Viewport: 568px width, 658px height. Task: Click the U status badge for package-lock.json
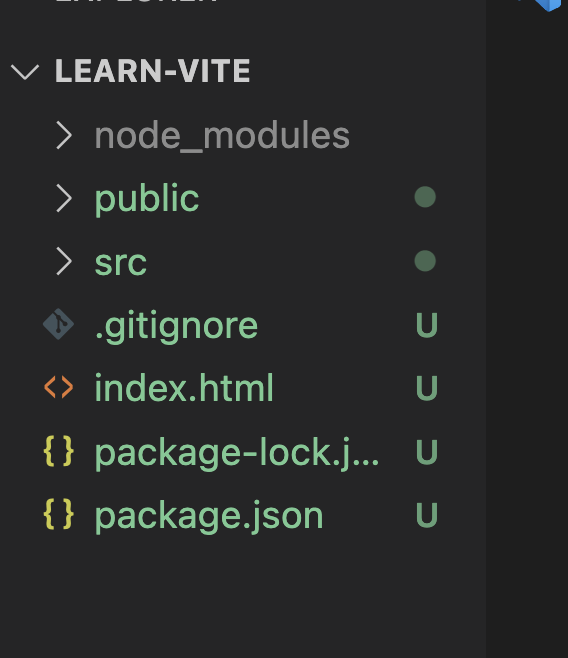[427, 452]
